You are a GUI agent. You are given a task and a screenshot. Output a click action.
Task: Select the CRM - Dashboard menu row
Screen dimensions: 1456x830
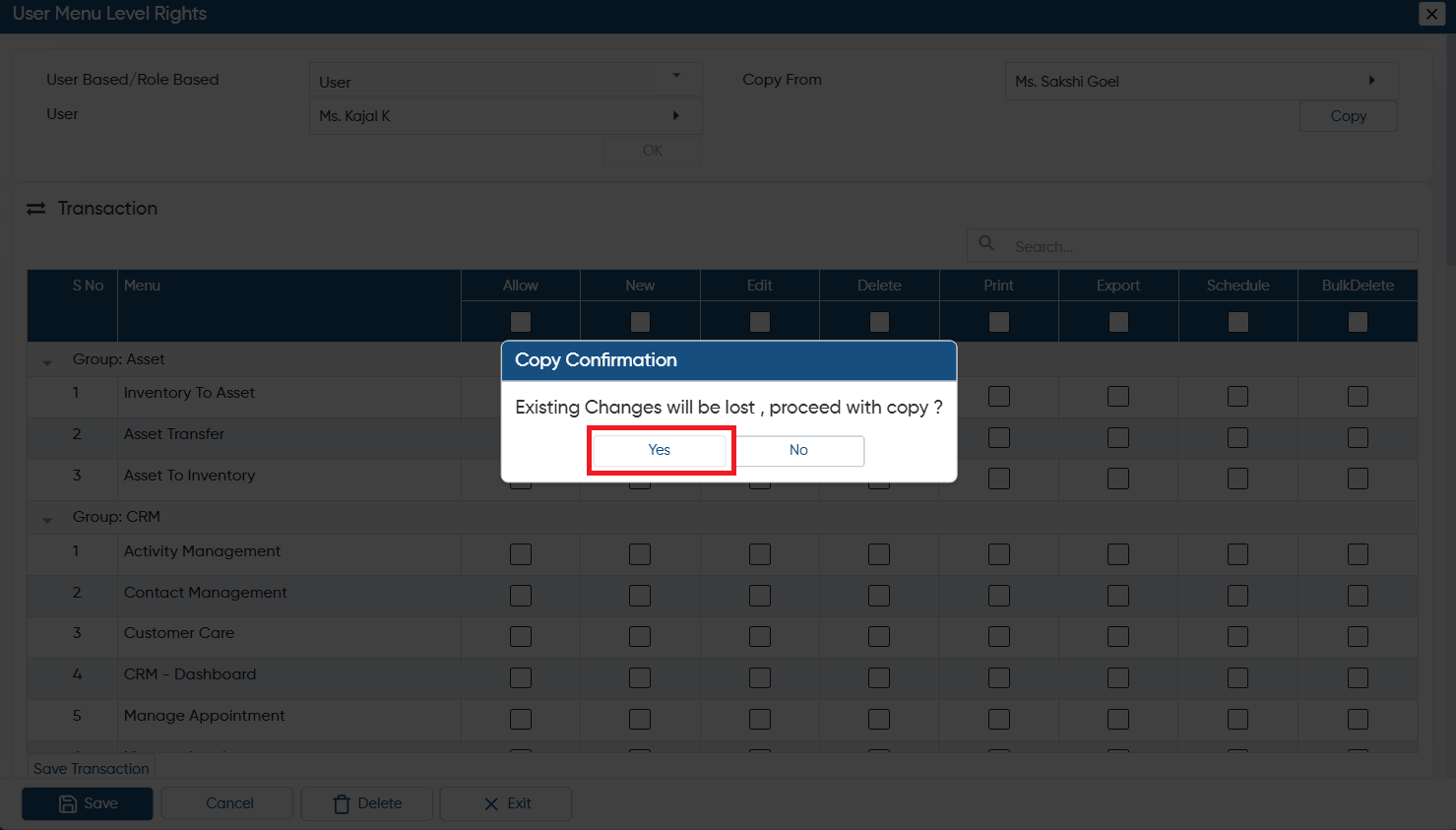(x=723, y=678)
